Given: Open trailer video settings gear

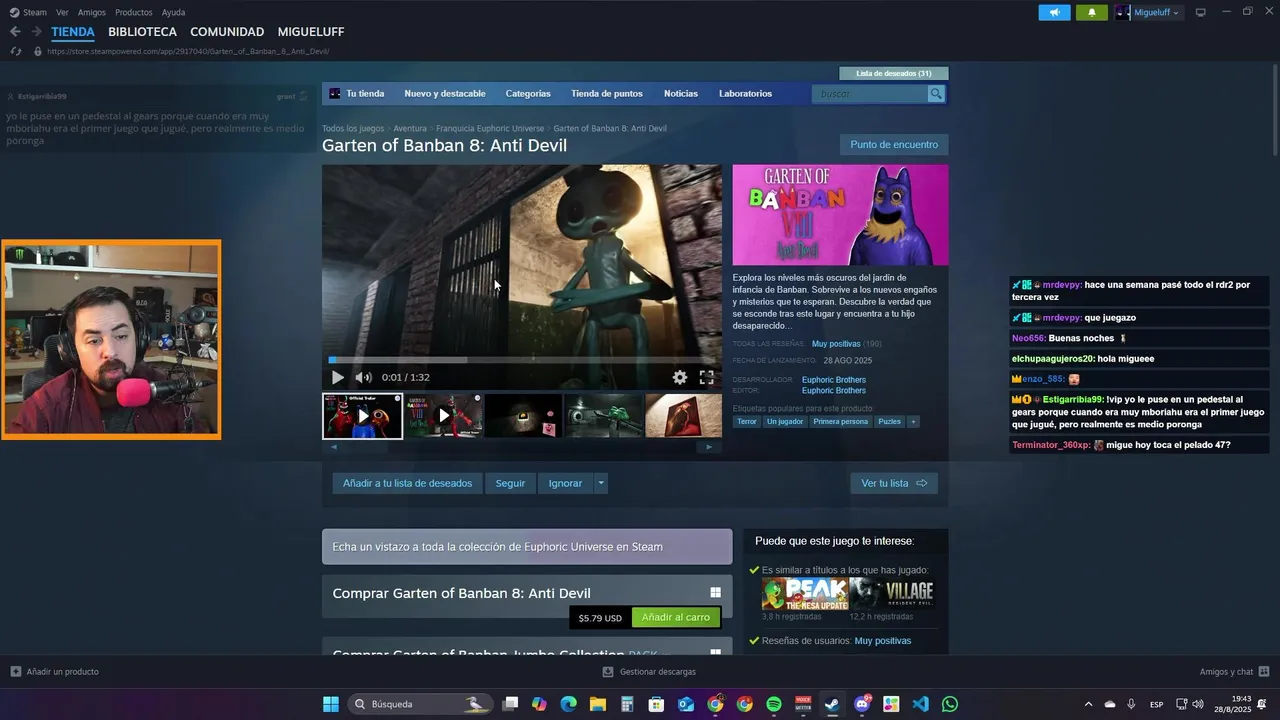Looking at the screenshot, I should (680, 377).
